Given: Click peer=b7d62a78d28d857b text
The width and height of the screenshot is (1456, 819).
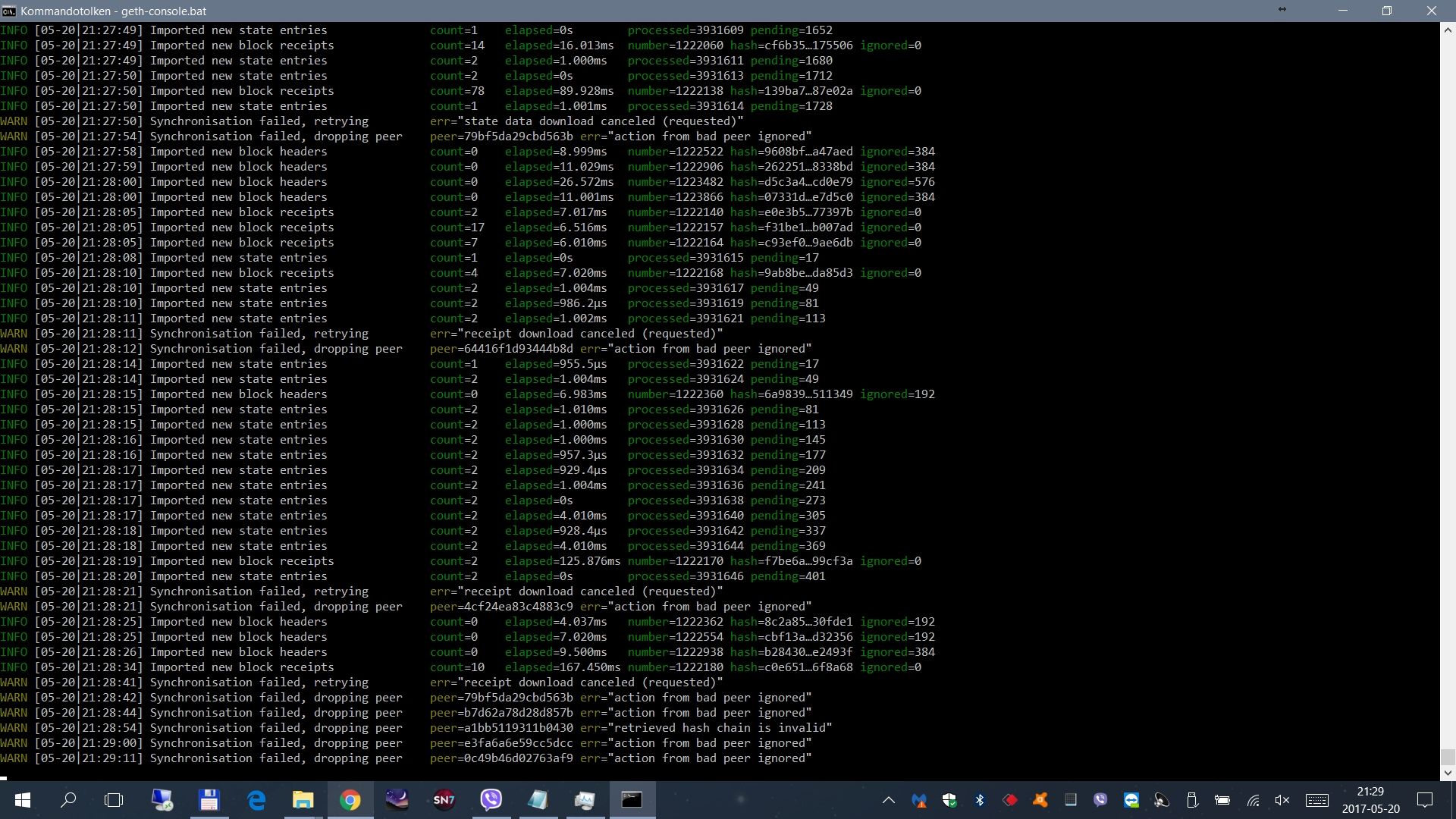Looking at the screenshot, I should pyautogui.click(x=501, y=713).
